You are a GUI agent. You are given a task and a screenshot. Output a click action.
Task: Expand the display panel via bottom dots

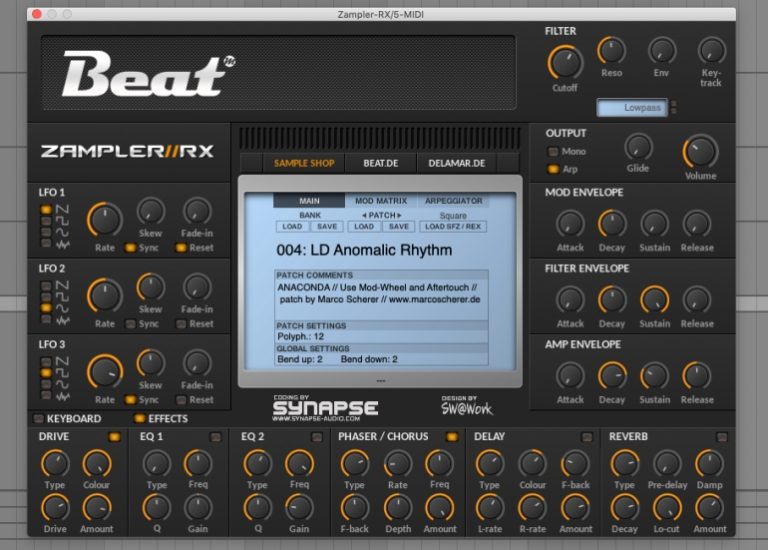click(380, 381)
